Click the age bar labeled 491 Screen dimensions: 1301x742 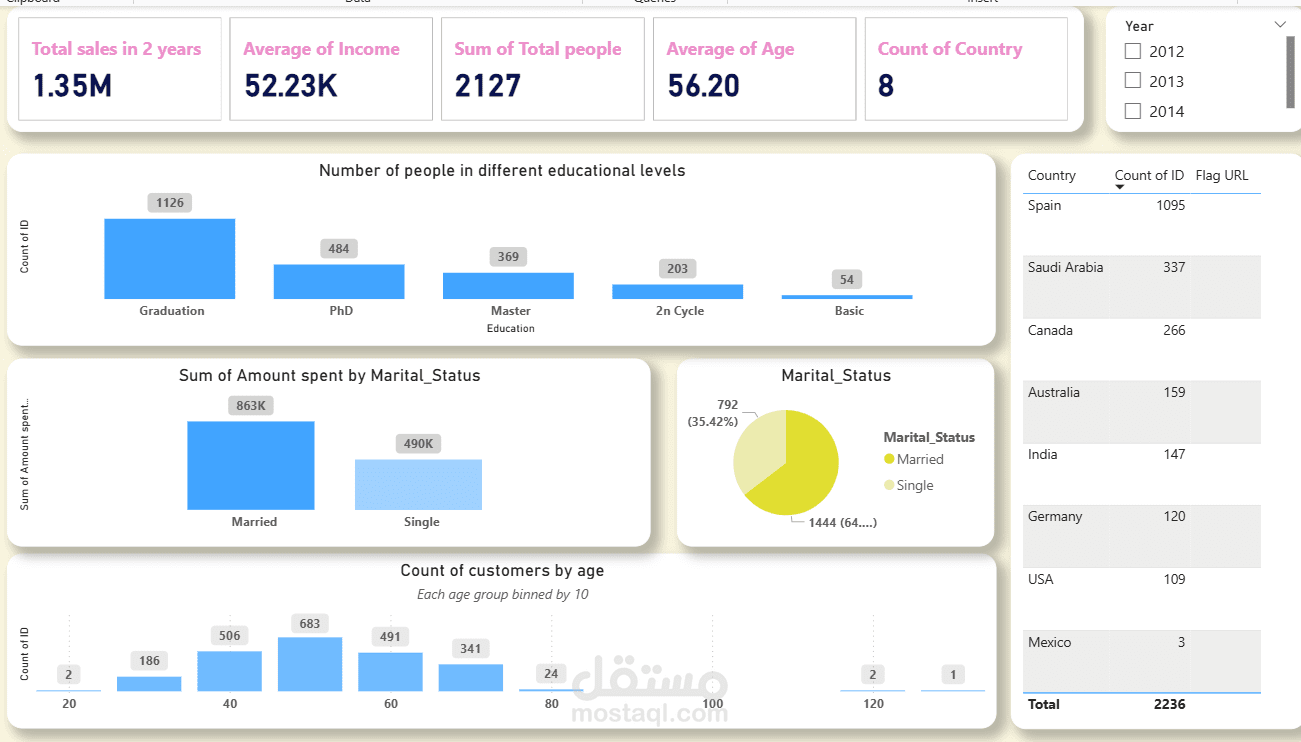tap(391, 672)
